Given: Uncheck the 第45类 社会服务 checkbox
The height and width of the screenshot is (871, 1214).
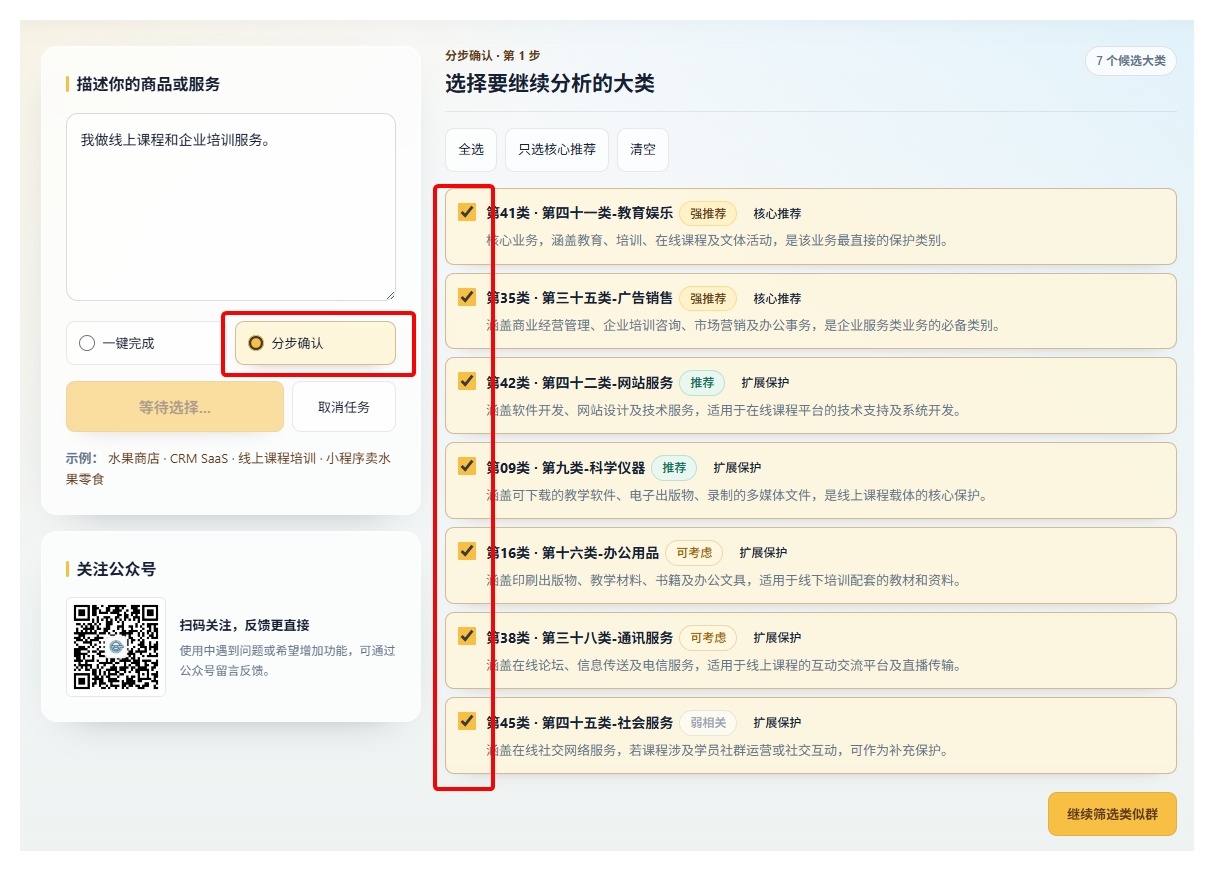Looking at the screenshot, I should tap(467, 721).
